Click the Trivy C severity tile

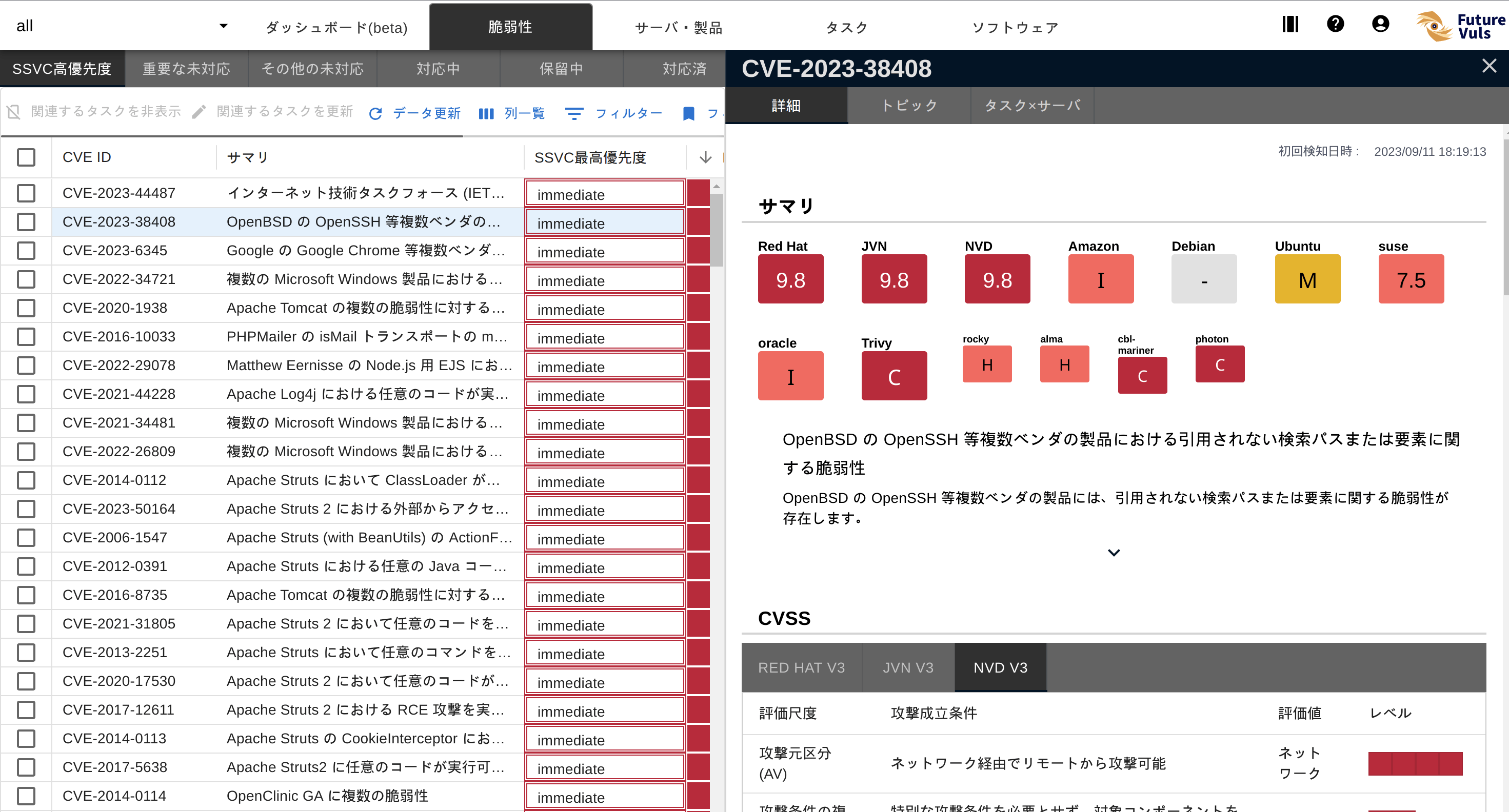point(894,376)
